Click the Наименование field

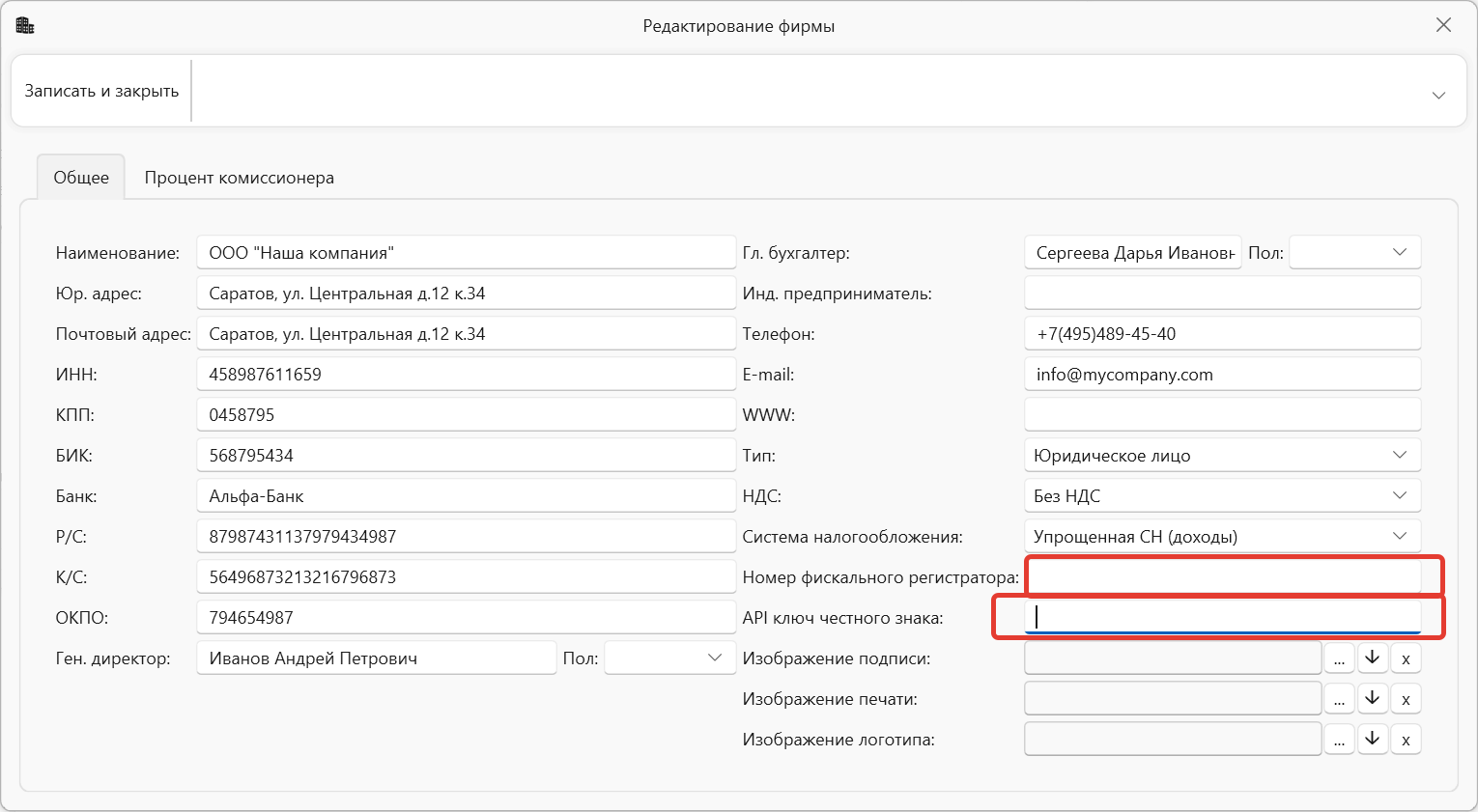466,252
